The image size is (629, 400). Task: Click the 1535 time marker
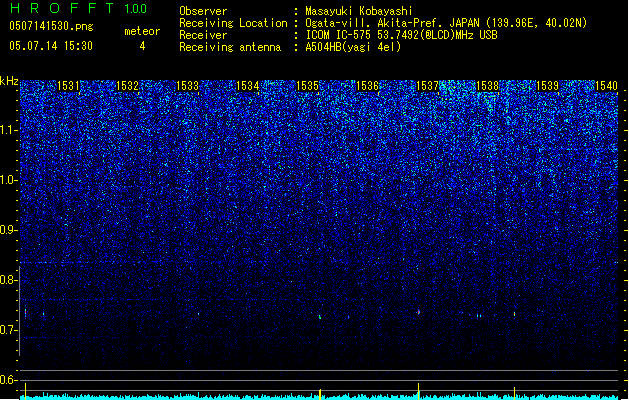[307, 86]
